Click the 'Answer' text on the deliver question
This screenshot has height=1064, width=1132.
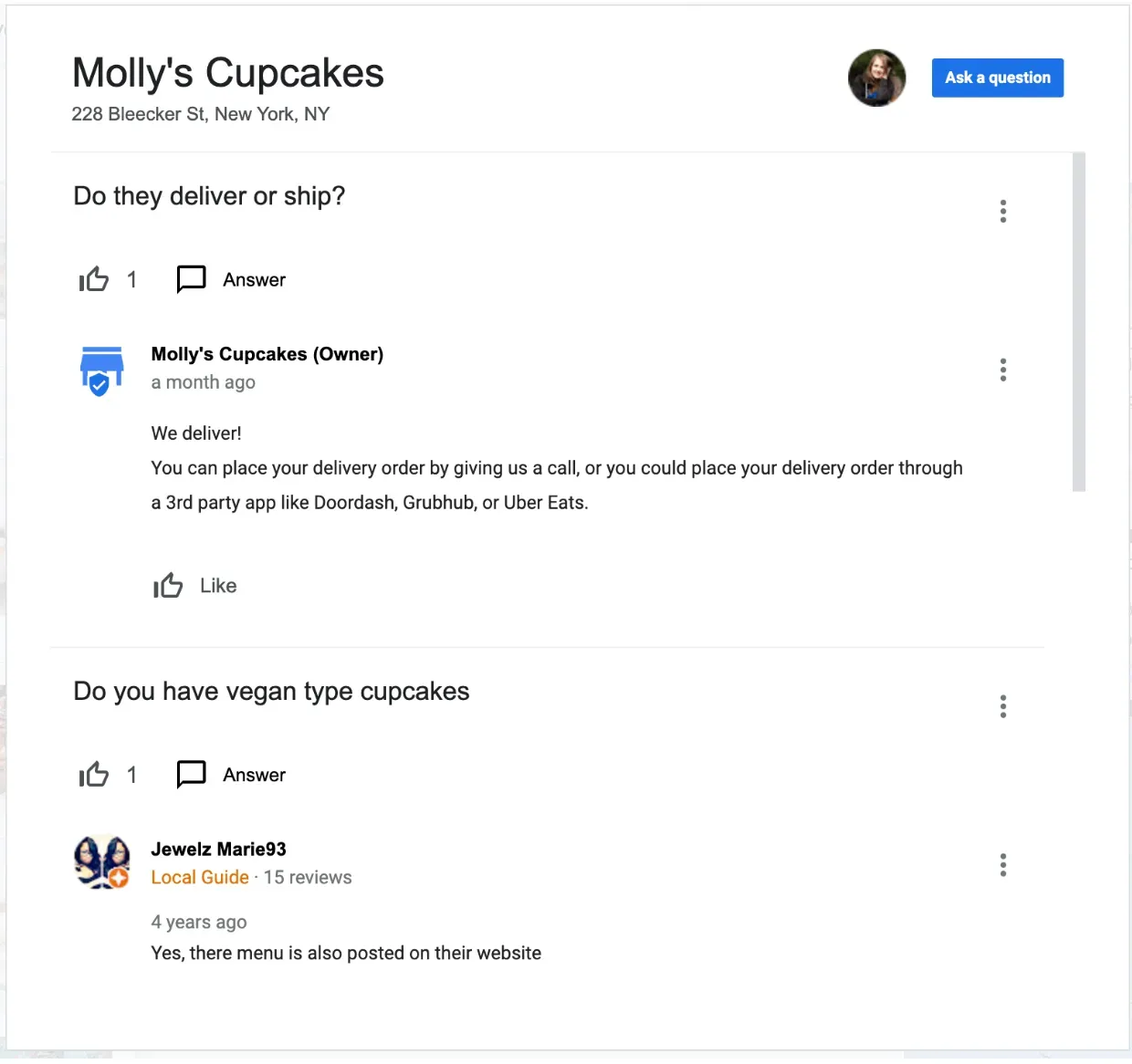254,280
